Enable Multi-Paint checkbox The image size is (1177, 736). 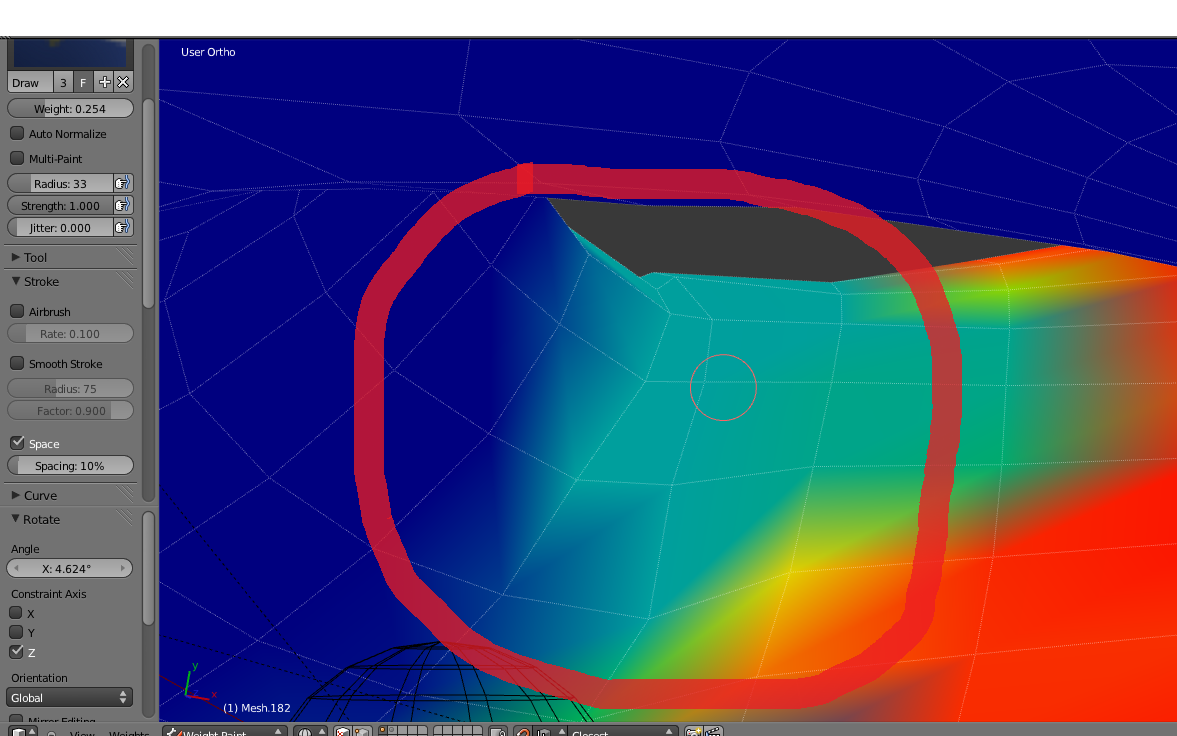pyautogui.click(x=17, y=158)
